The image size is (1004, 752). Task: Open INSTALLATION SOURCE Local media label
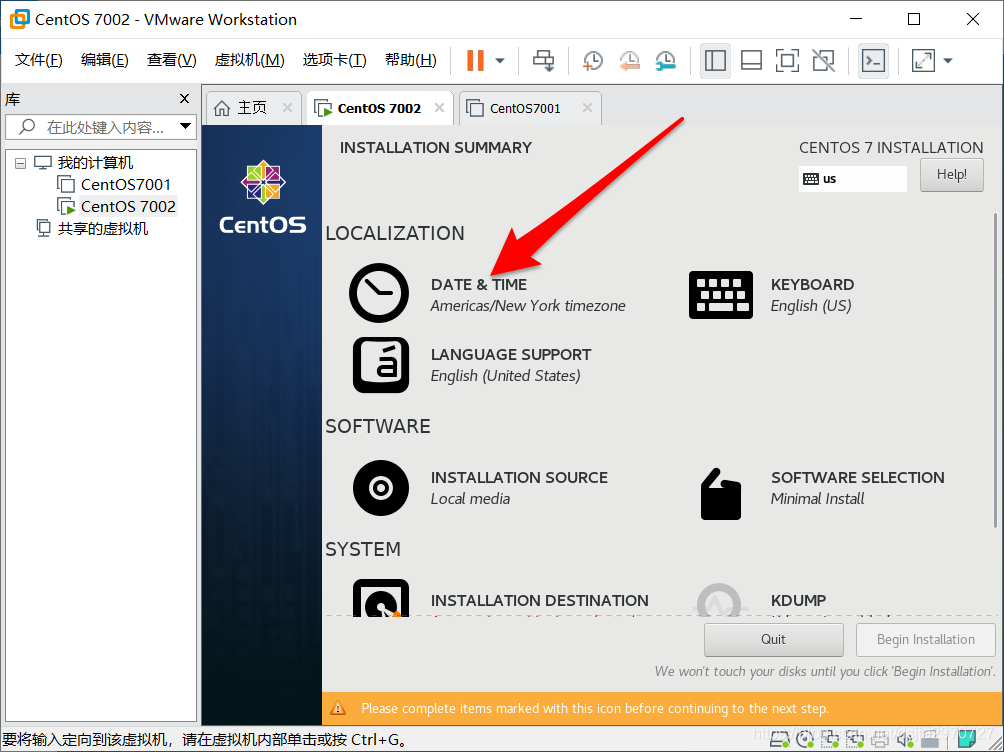[x=519, y=488]
